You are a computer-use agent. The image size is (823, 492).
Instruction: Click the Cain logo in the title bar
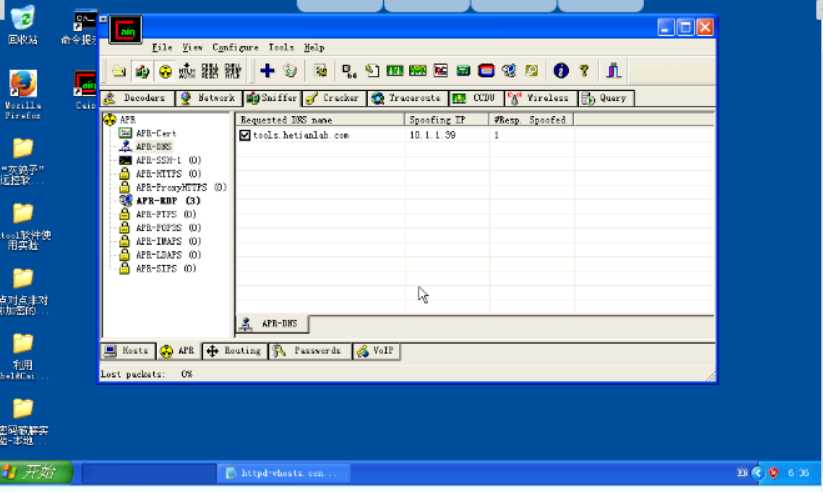coord(125,30)
